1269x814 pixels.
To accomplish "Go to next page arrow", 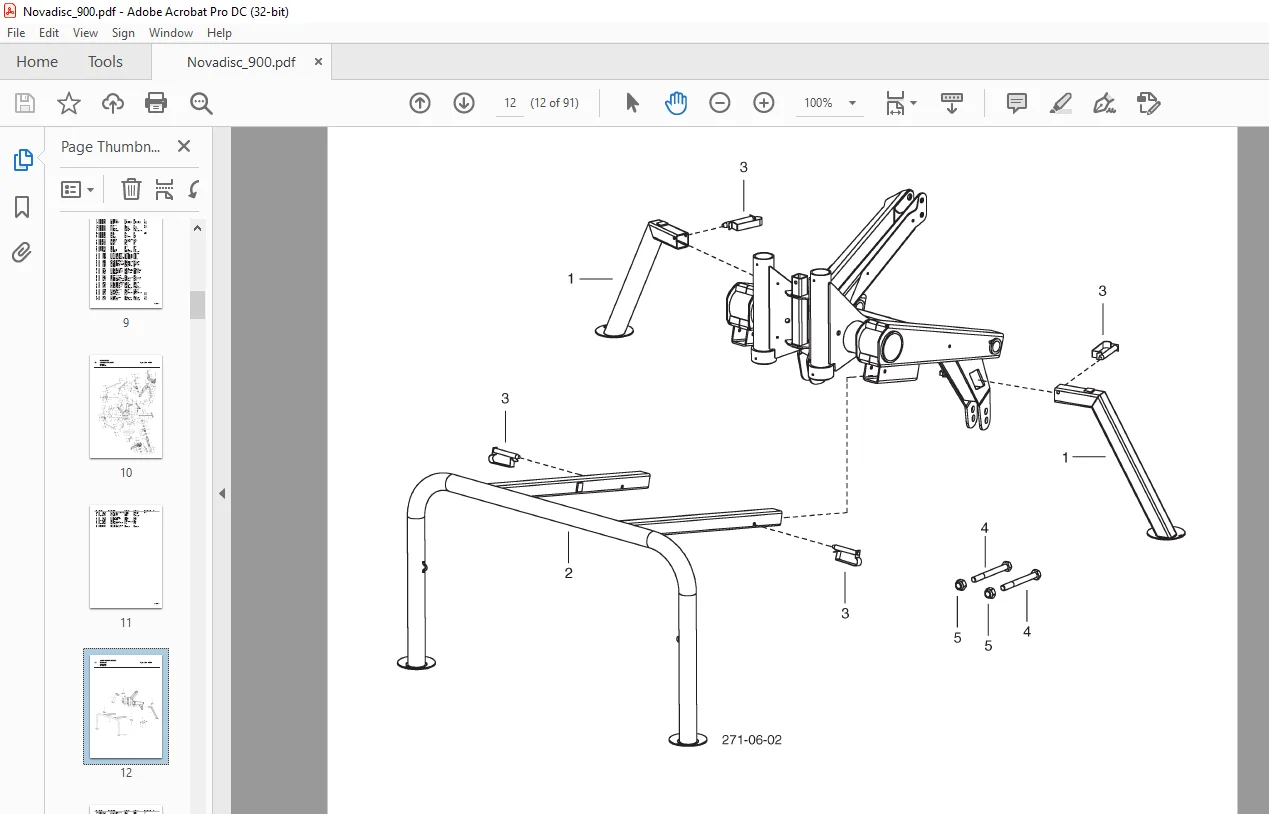I will tap(464, 103).
